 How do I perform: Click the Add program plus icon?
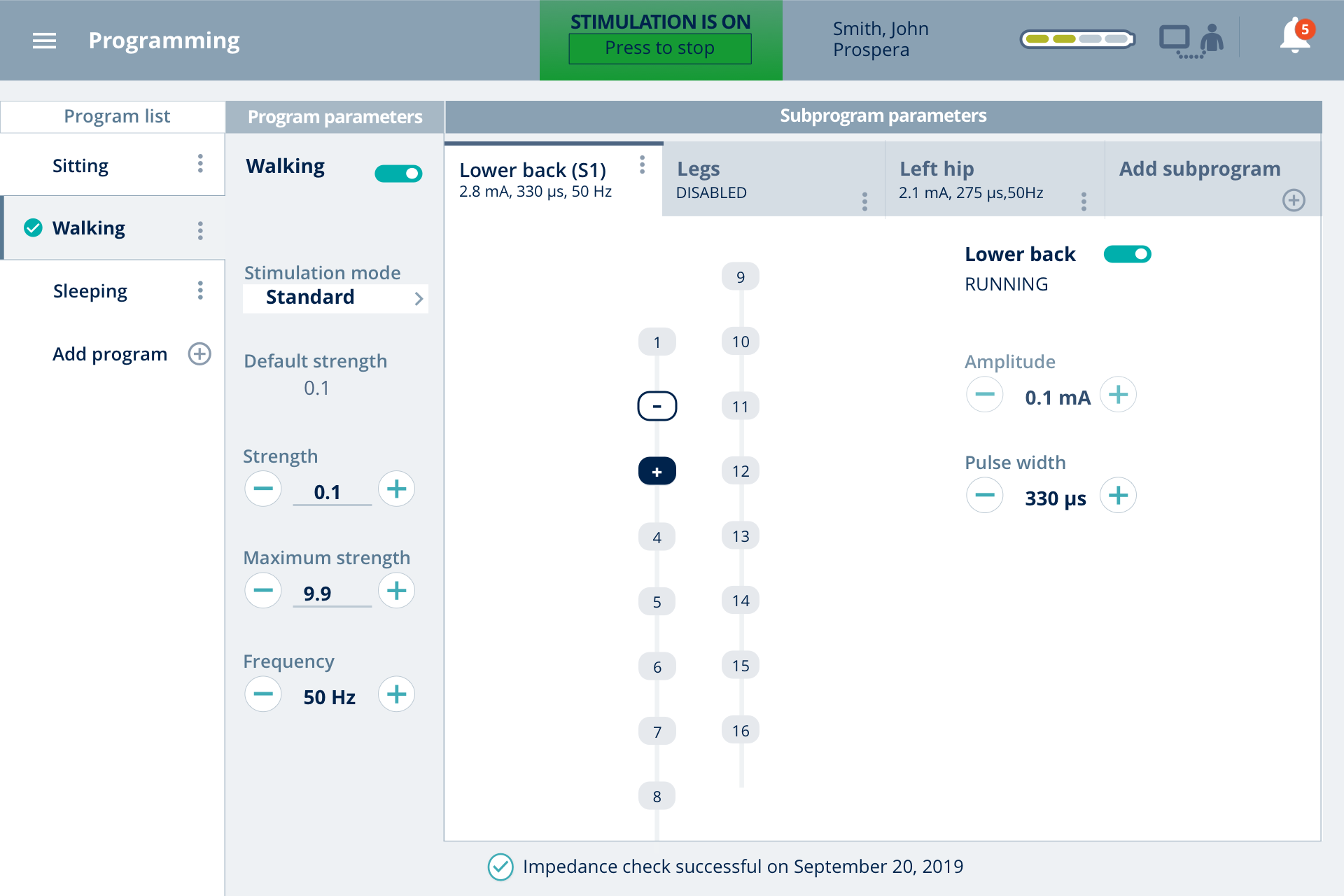[199, 353]
